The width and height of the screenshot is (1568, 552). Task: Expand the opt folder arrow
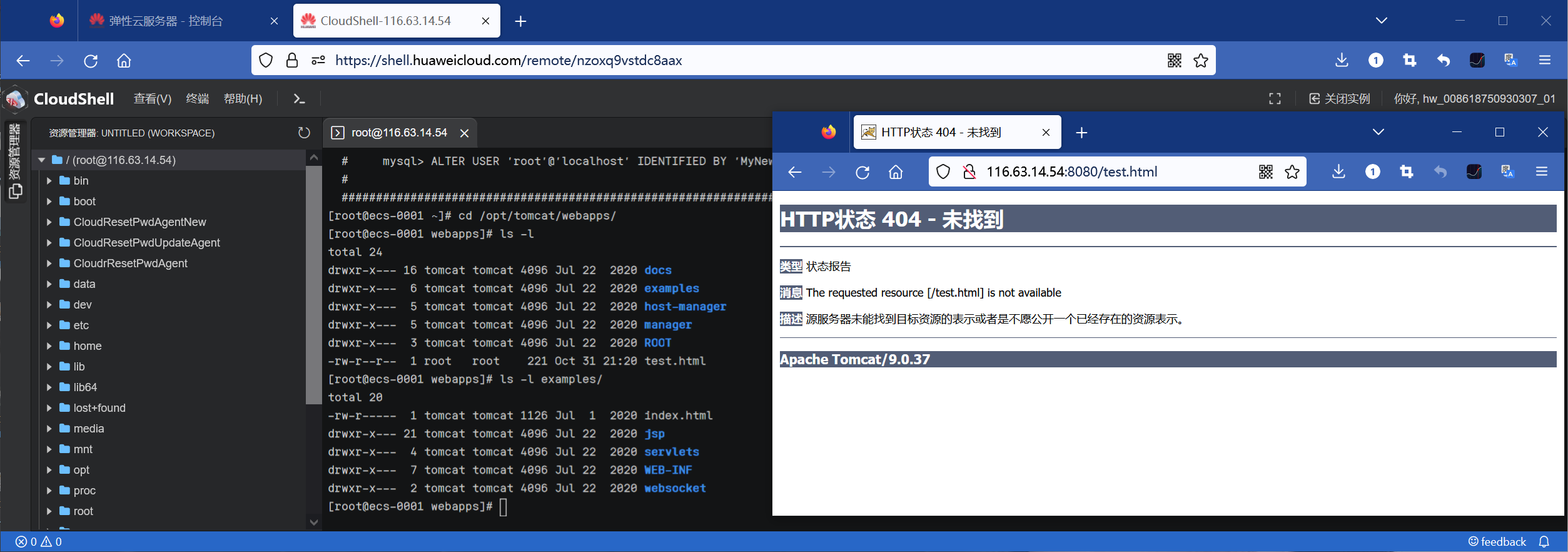(x=49, y=470)
